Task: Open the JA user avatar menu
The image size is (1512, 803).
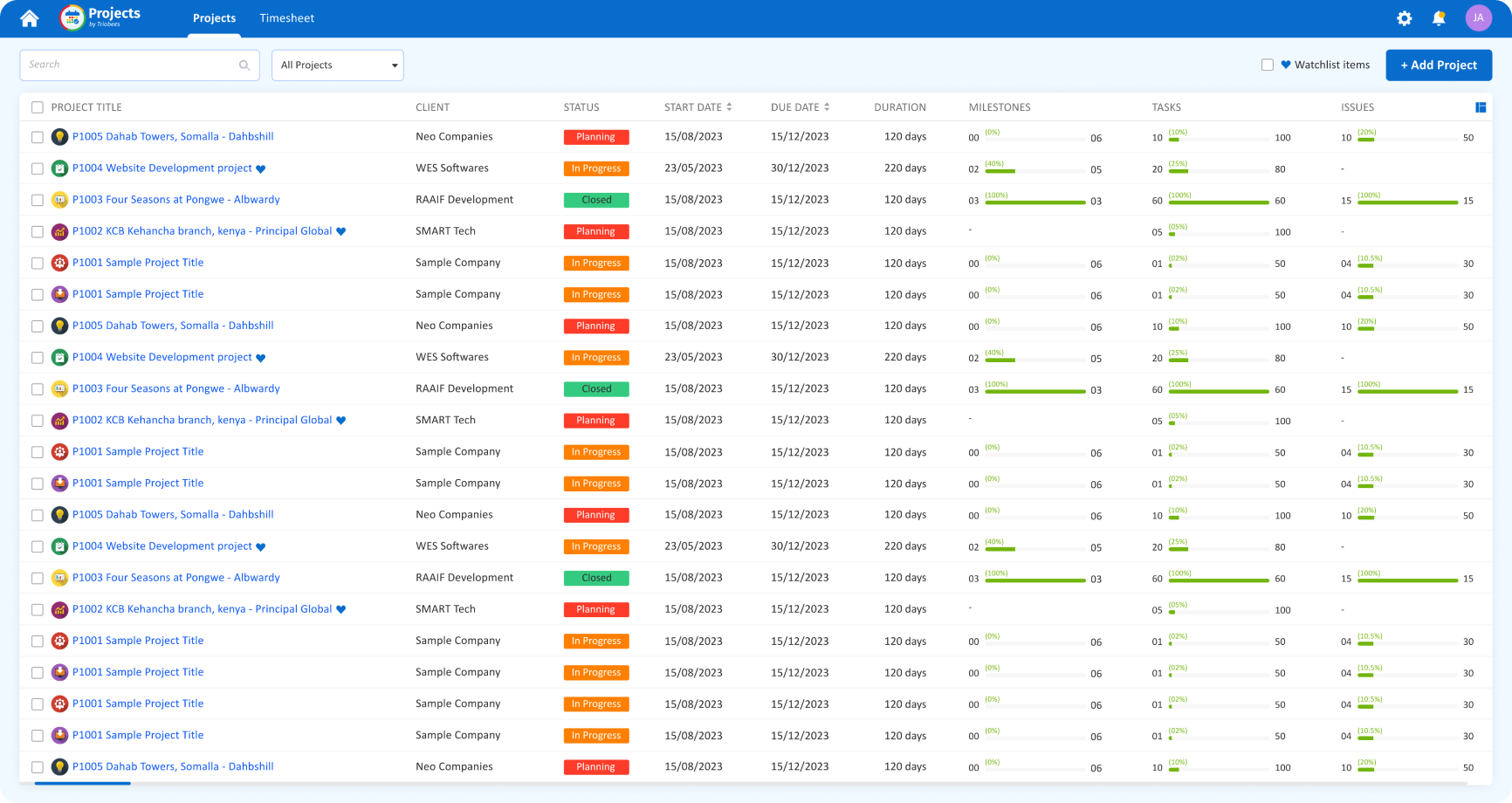Action: (1478, 18)
